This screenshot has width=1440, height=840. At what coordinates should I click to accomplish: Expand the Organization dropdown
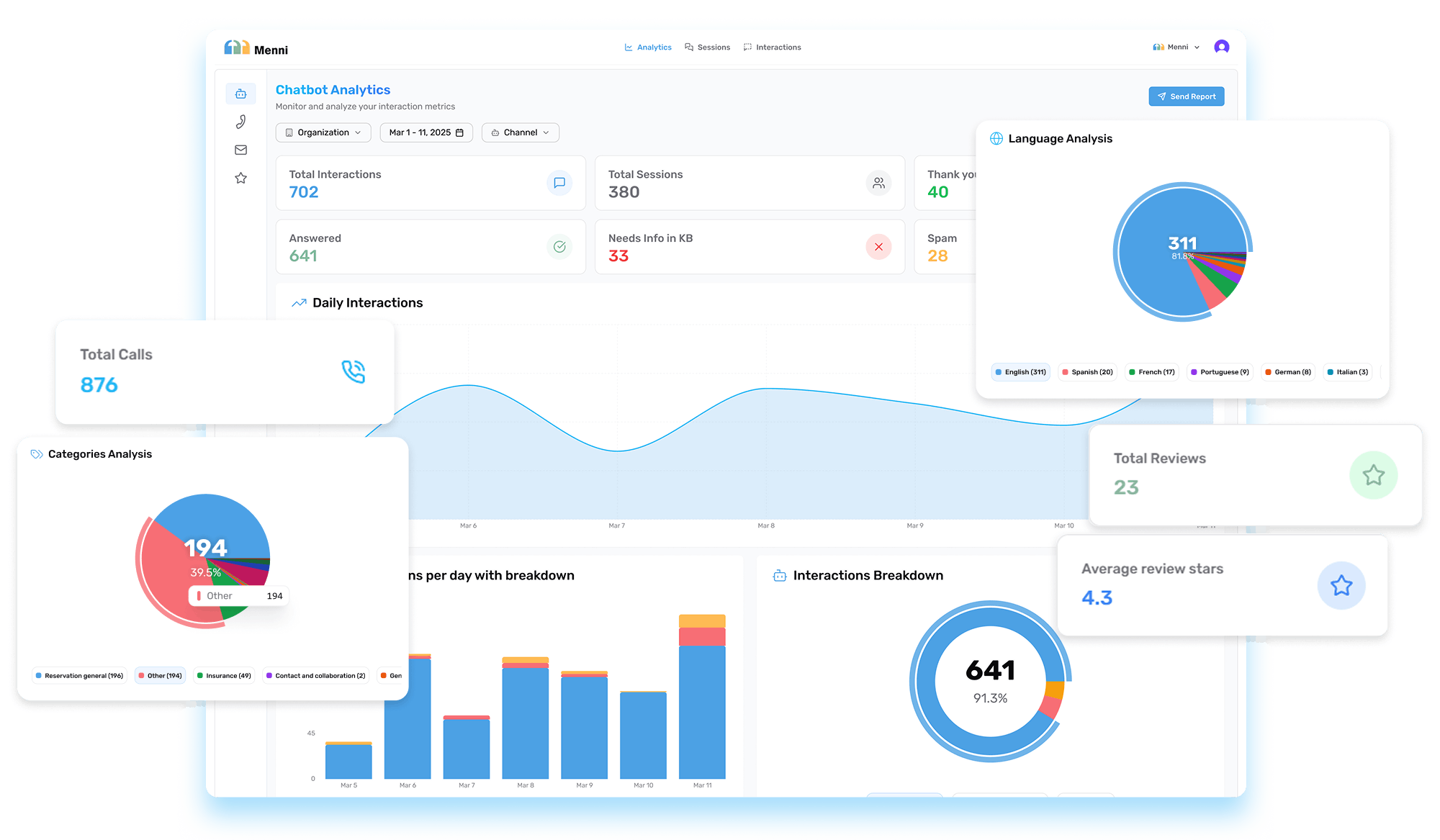[323, 132]
